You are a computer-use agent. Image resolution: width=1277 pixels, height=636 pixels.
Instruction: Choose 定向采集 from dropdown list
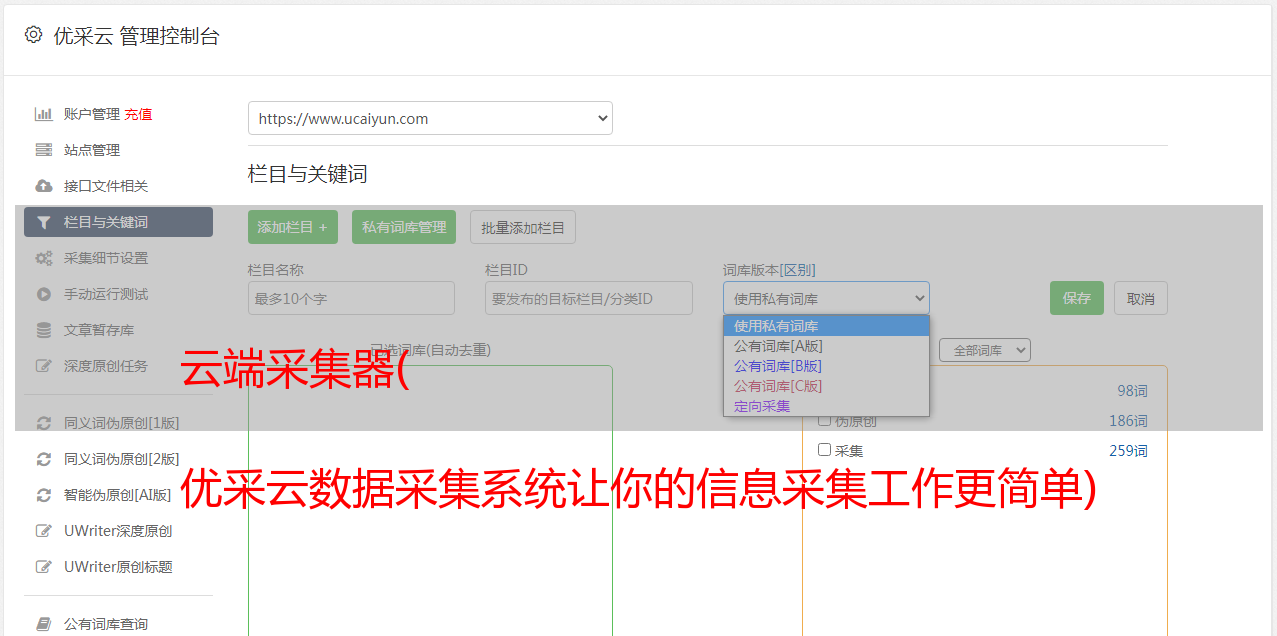(826, 406)
